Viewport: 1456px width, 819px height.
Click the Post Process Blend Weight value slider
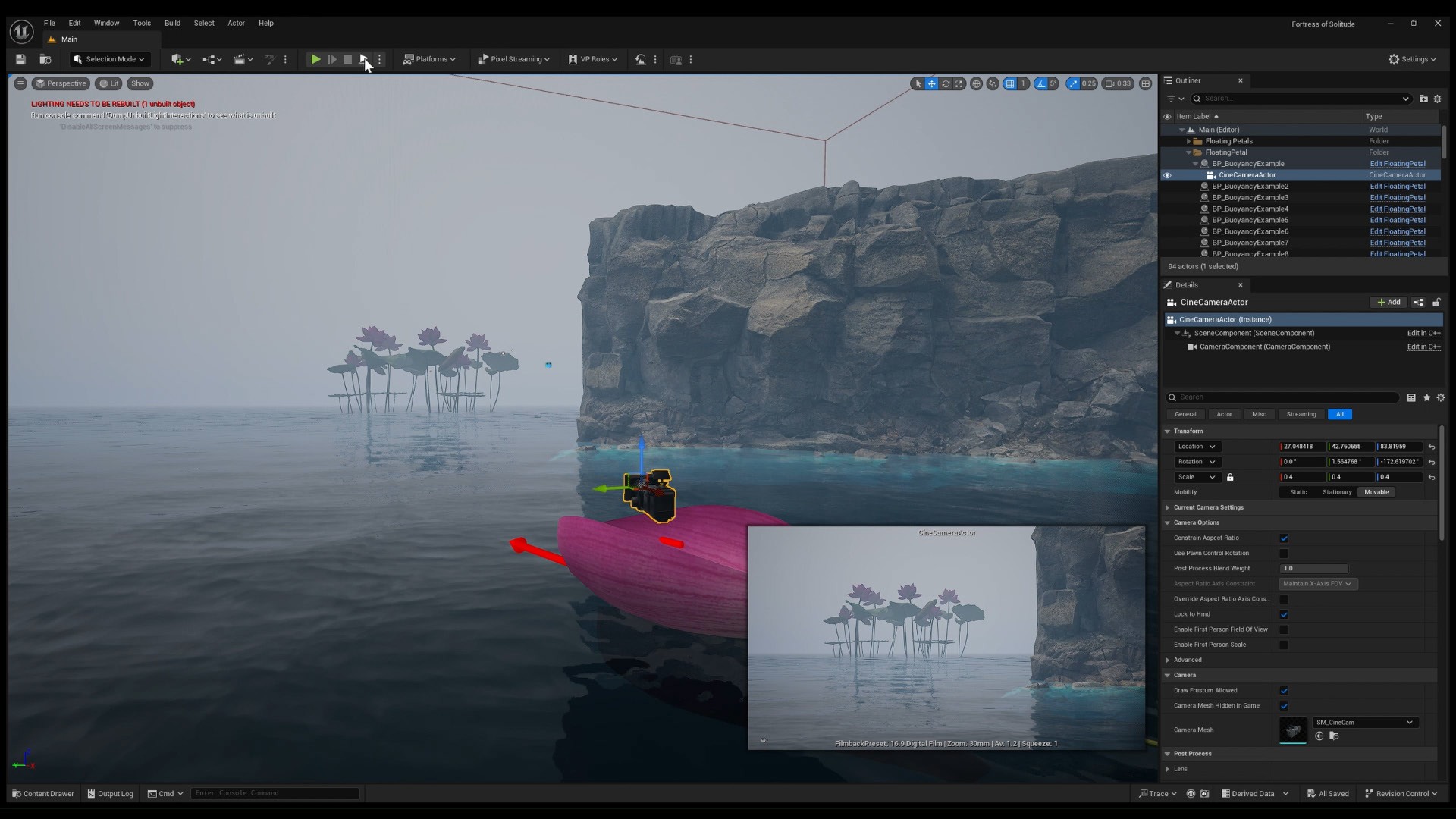1313,569
